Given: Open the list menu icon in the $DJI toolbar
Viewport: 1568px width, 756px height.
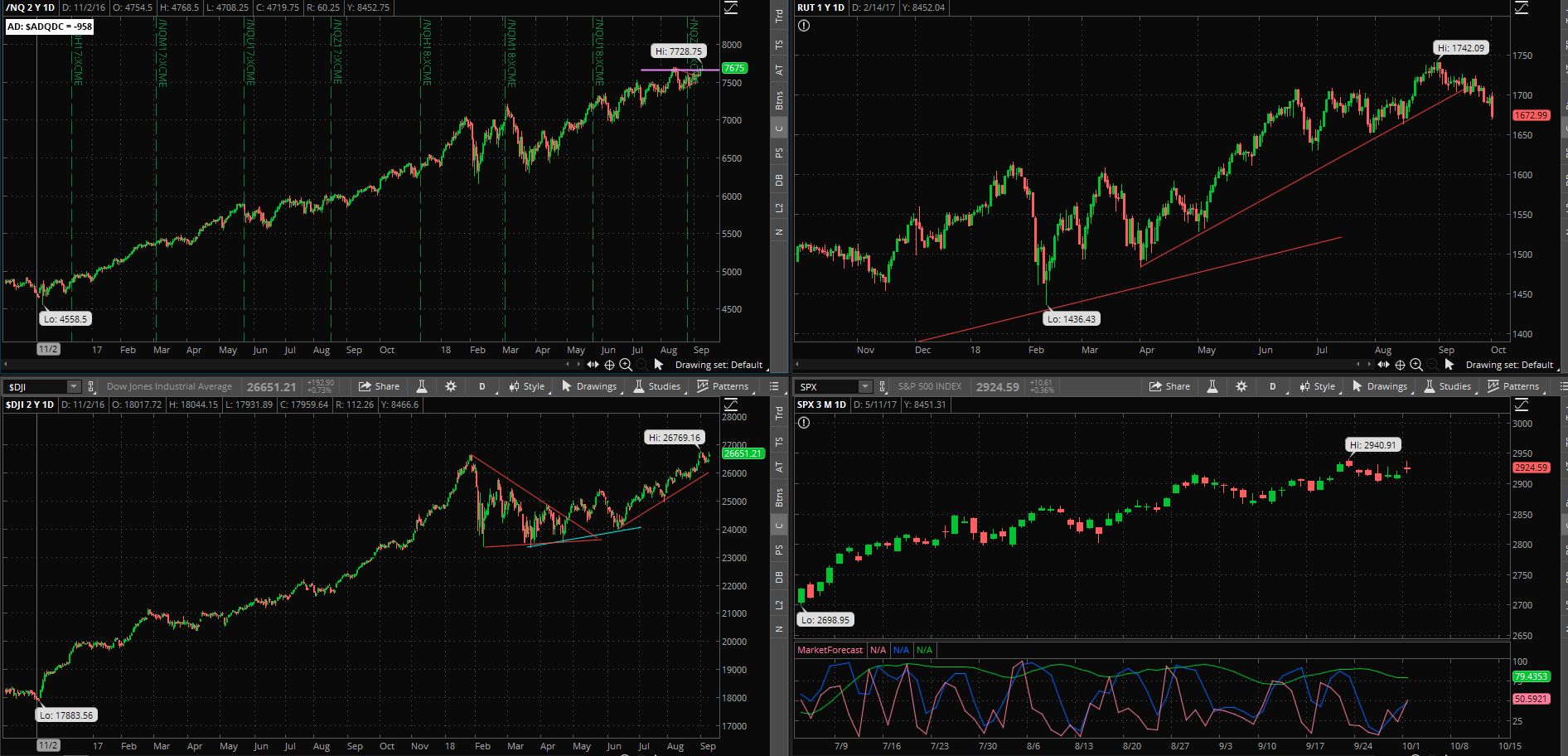Looking at the screenshot, I should 774,386.
